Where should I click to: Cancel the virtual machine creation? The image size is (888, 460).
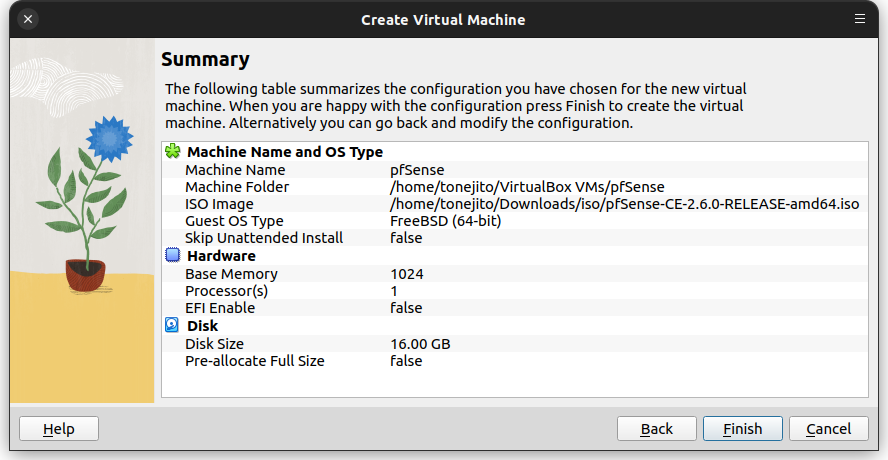(829, 429)
